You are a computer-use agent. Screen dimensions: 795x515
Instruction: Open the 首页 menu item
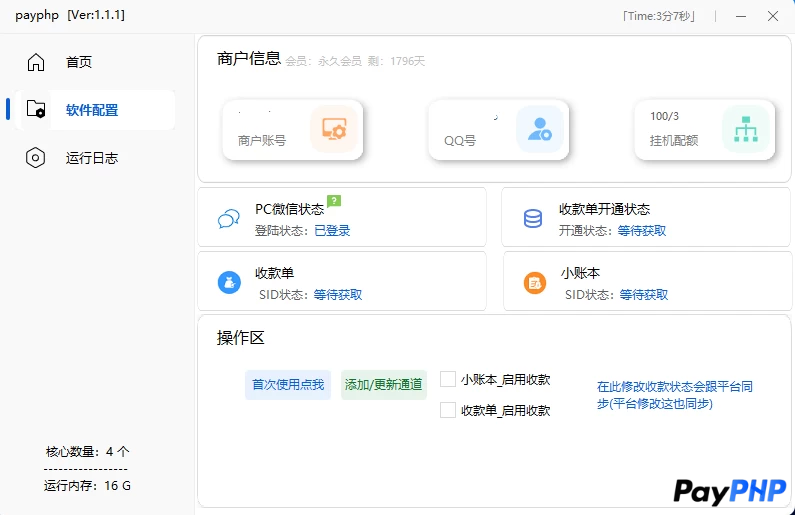79,62
